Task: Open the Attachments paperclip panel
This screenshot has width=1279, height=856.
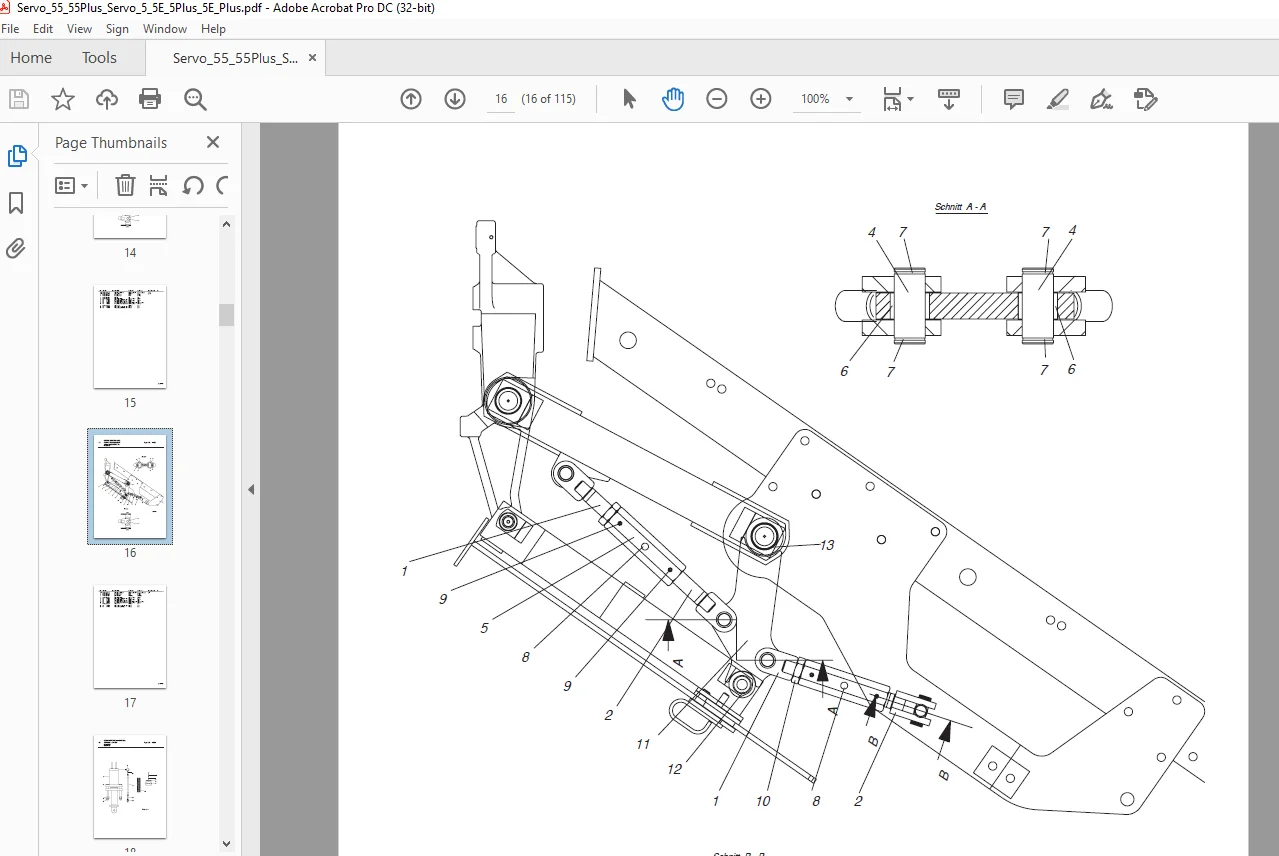Action: tap(17, 249)
